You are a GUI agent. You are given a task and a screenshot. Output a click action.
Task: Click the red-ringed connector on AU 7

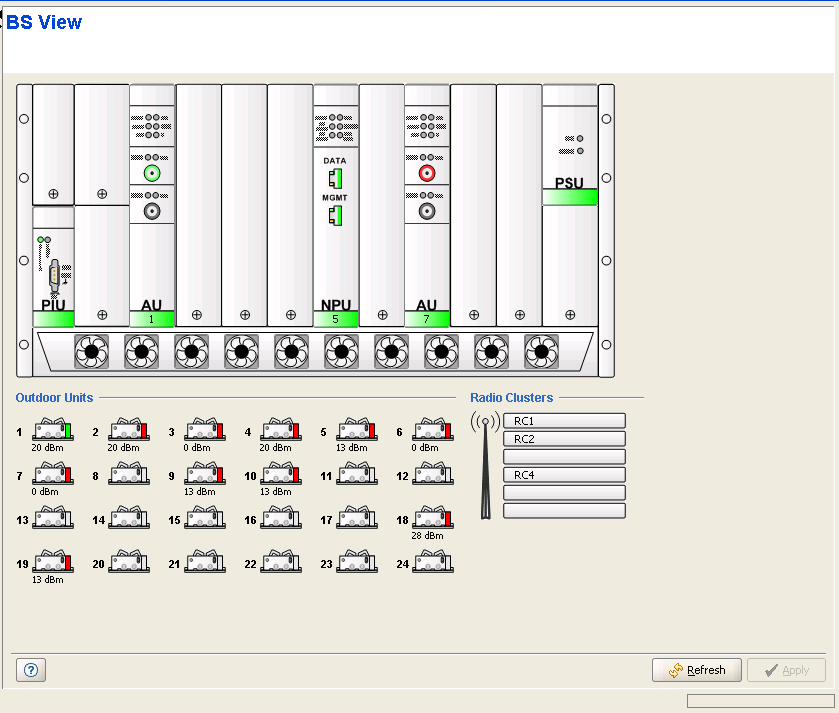pos(427,174)
